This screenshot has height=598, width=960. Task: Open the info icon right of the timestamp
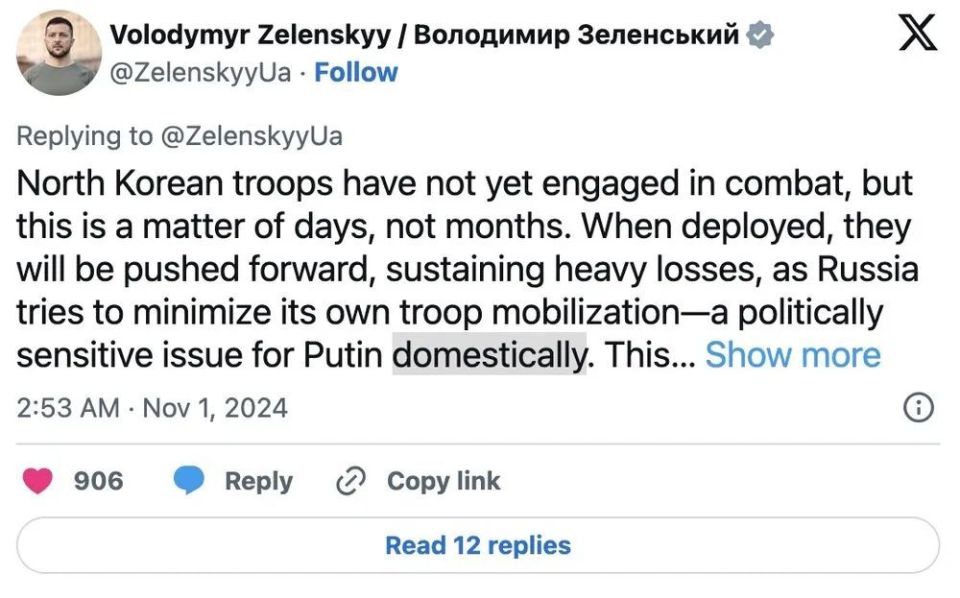pos(918,407)
